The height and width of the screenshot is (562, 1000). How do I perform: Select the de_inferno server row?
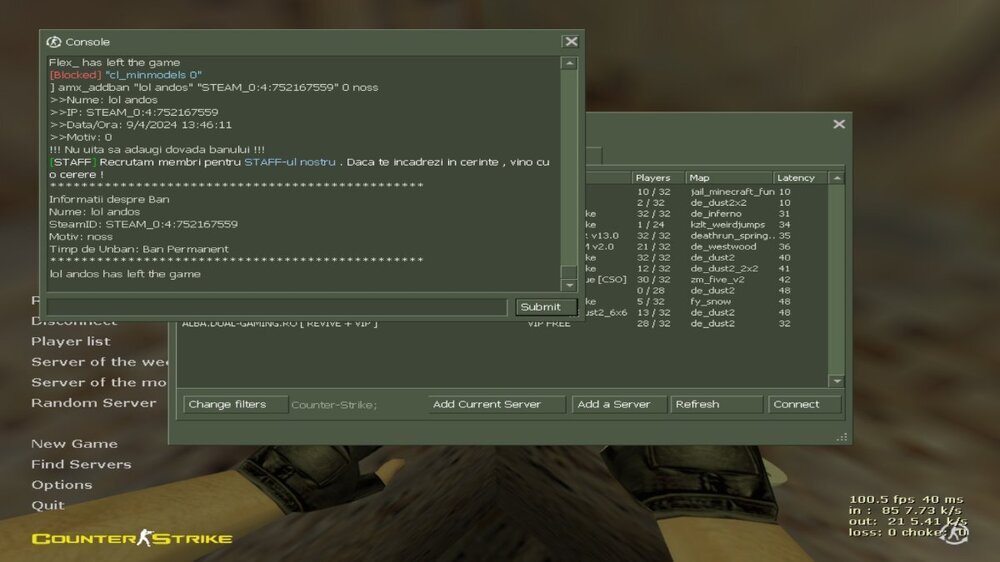pyautogui.click(x=716, y=213)
